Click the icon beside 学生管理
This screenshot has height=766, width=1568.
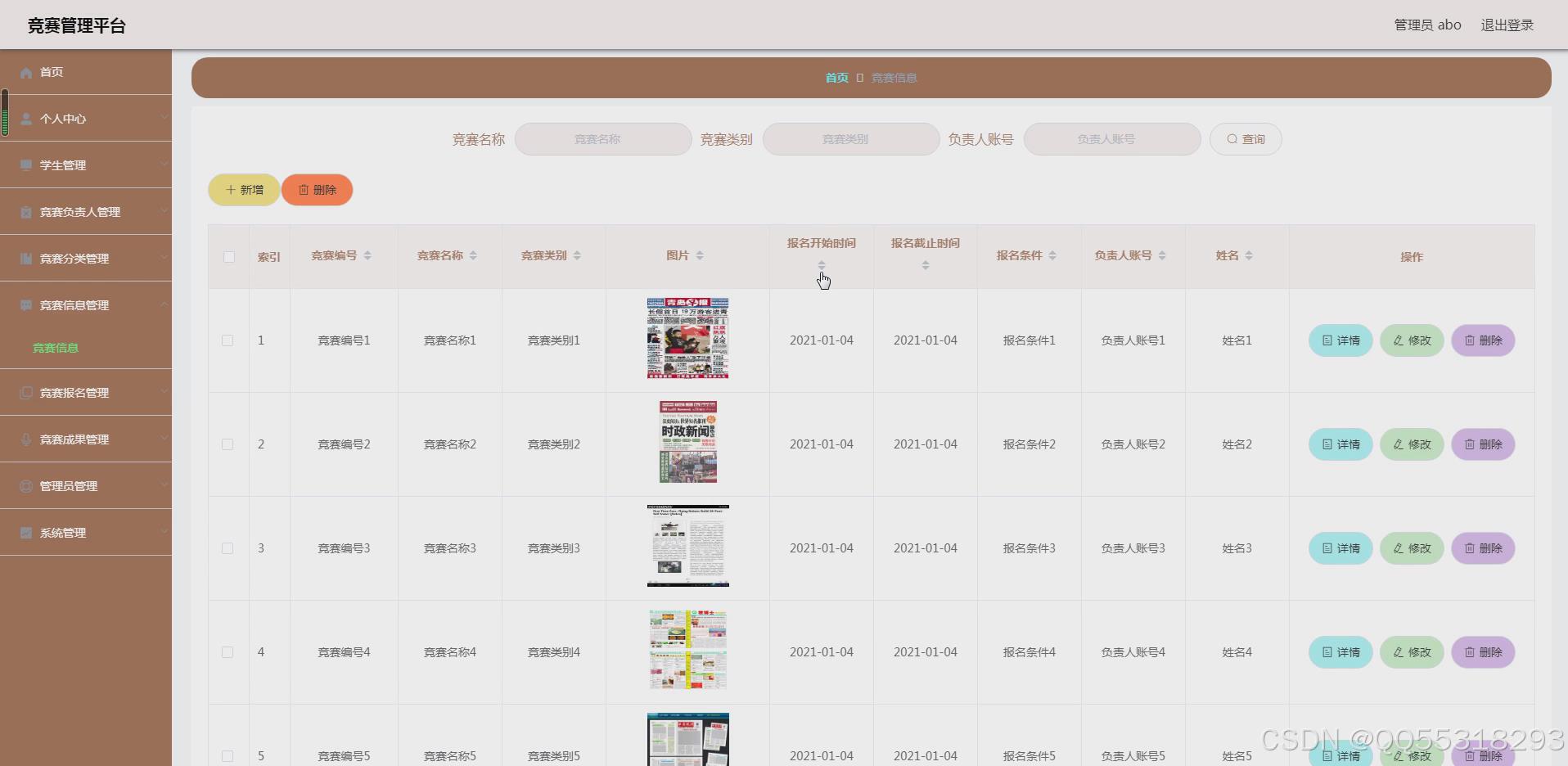(26, 166)
